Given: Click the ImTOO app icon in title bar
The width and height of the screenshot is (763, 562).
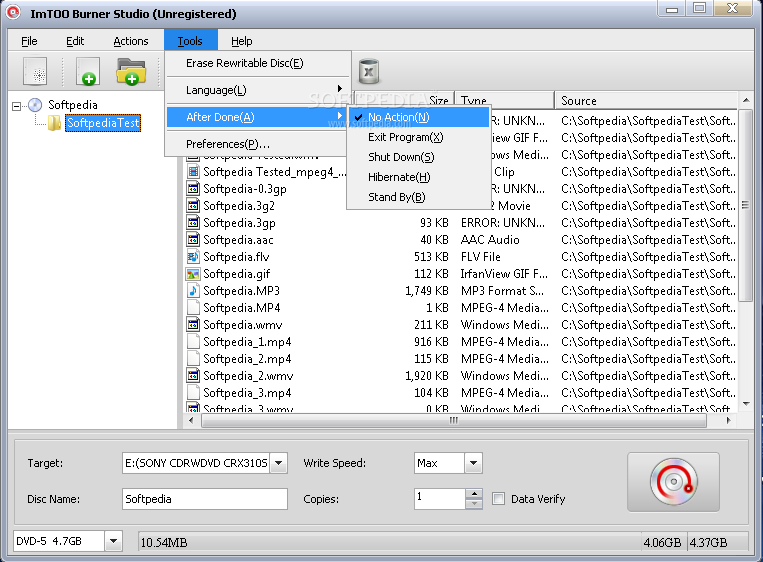Looking at the screenshot, I should pyautogui.click(x=13, y=13).
